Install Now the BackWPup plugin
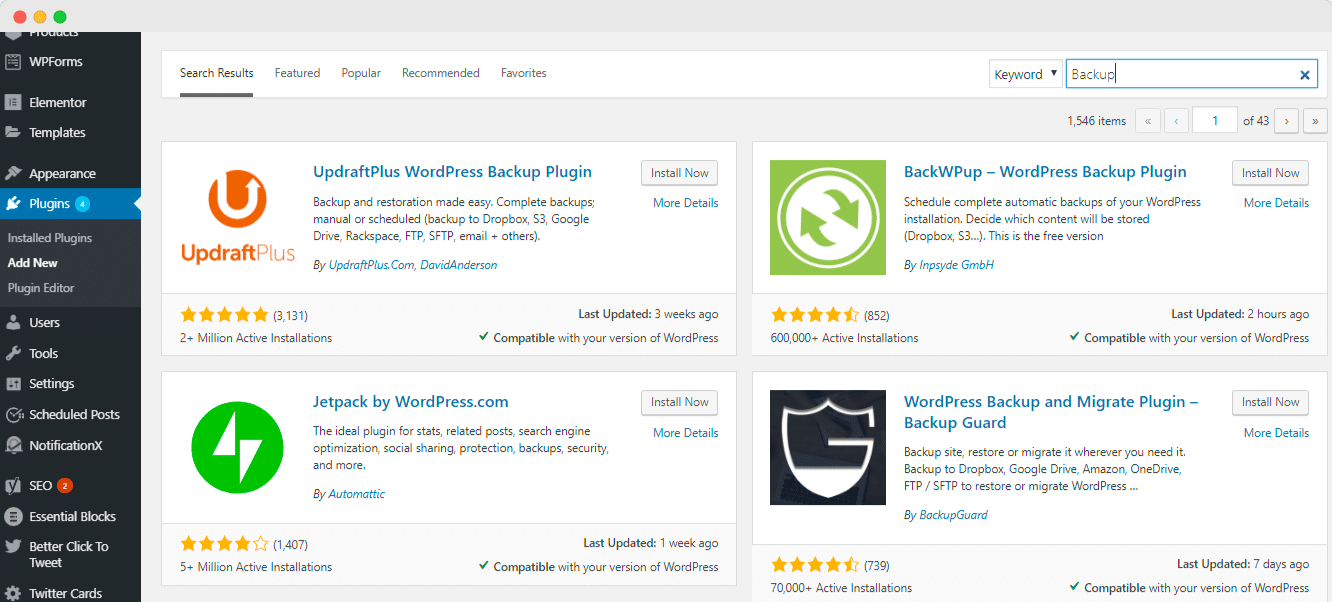Image resolution: width=1332 pixels, height=602 pixels. pos(1270,173)
